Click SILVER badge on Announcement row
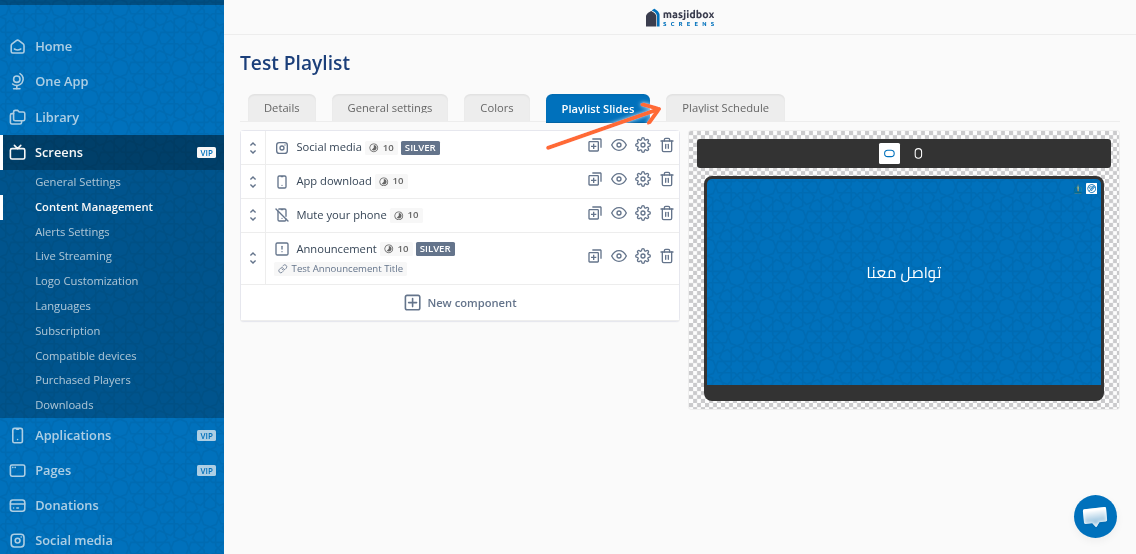Screen dimensions: 1136x554 click(x=435, y=249)
